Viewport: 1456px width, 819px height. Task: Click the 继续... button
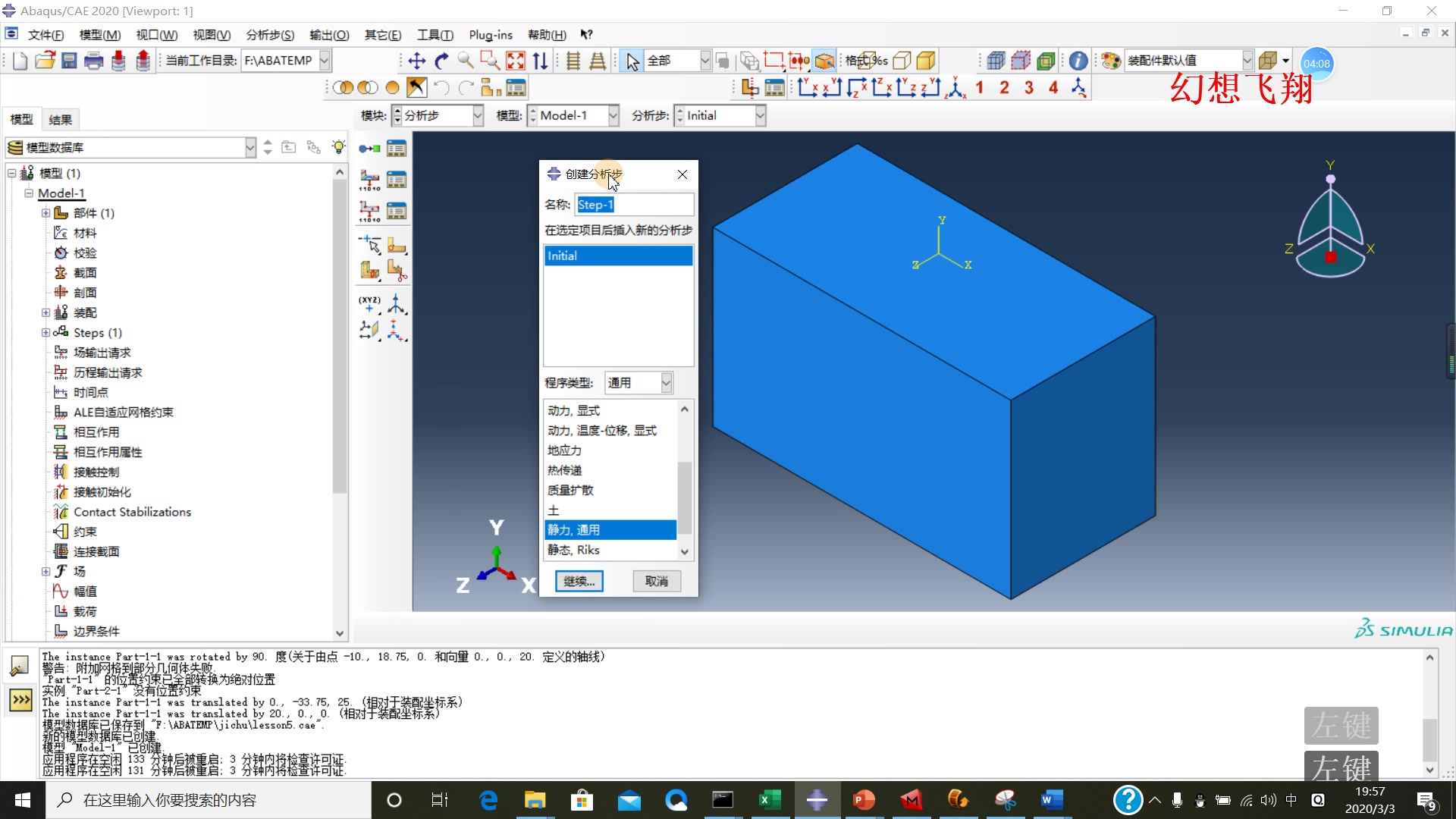(x=579, y=581)
